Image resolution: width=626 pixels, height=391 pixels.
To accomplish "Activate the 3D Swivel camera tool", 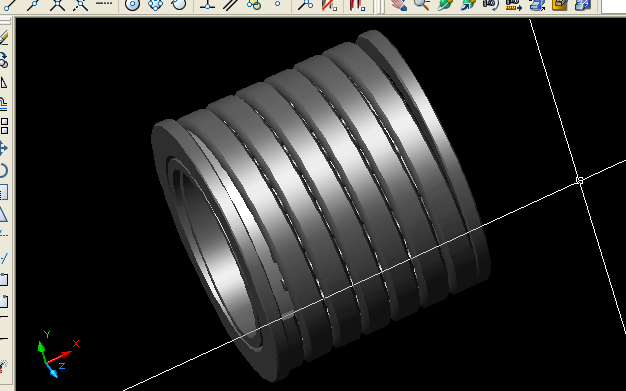I will [x=491, y=5].
